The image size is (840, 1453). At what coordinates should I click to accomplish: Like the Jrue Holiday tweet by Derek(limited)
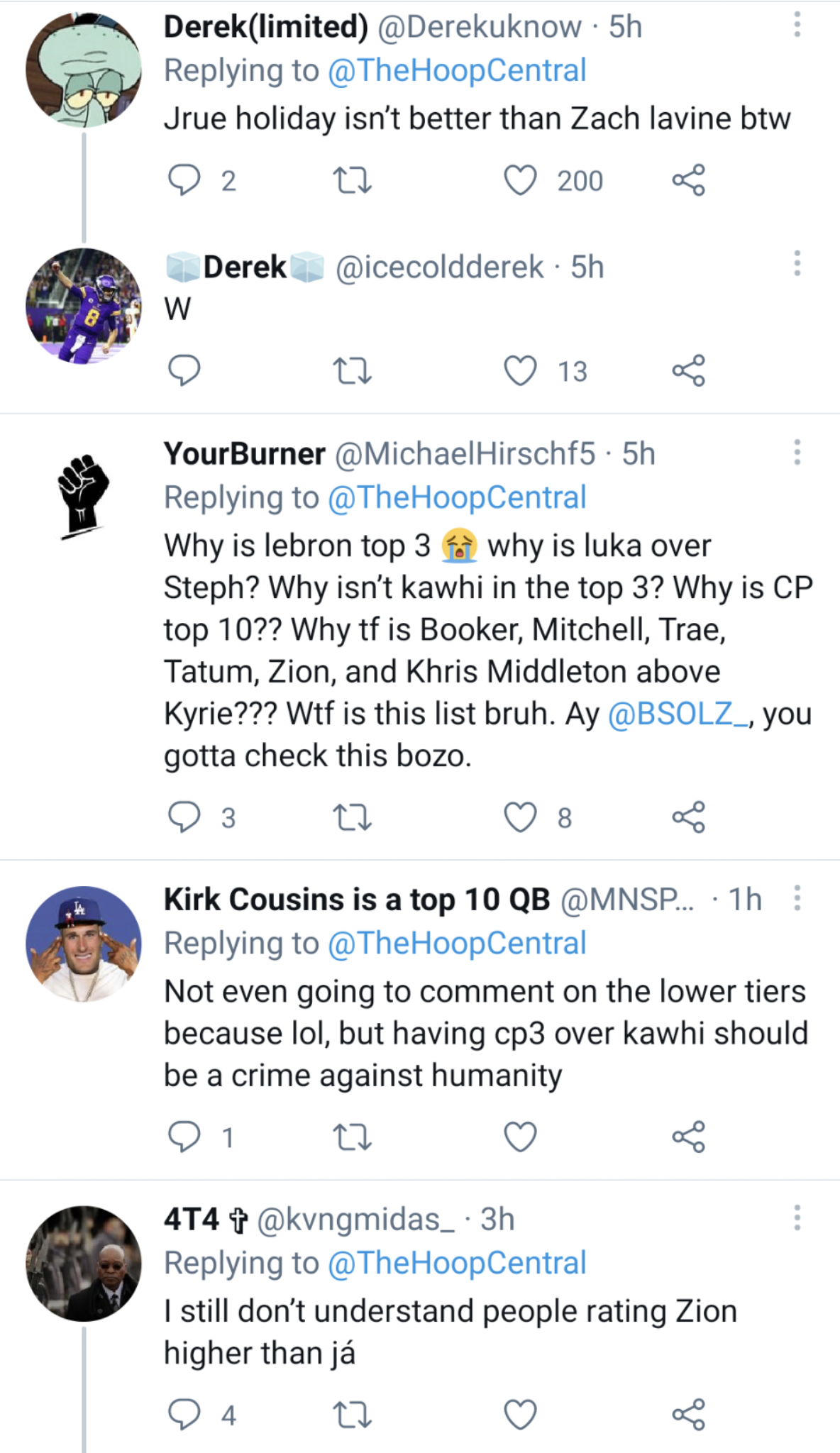[520, 180]
